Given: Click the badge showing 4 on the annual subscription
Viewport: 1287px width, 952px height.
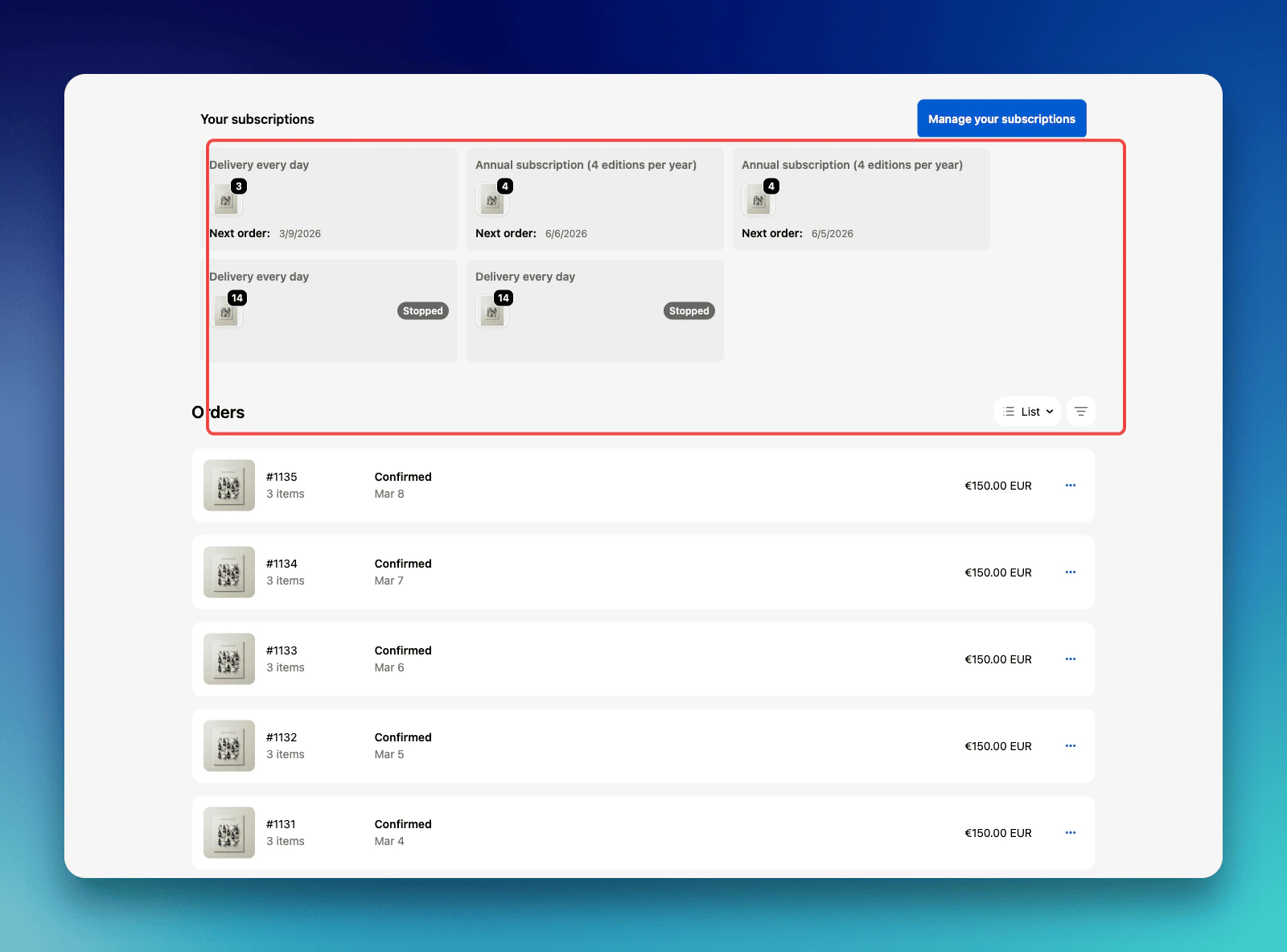Looking at the screenshot, I should 504,186.
